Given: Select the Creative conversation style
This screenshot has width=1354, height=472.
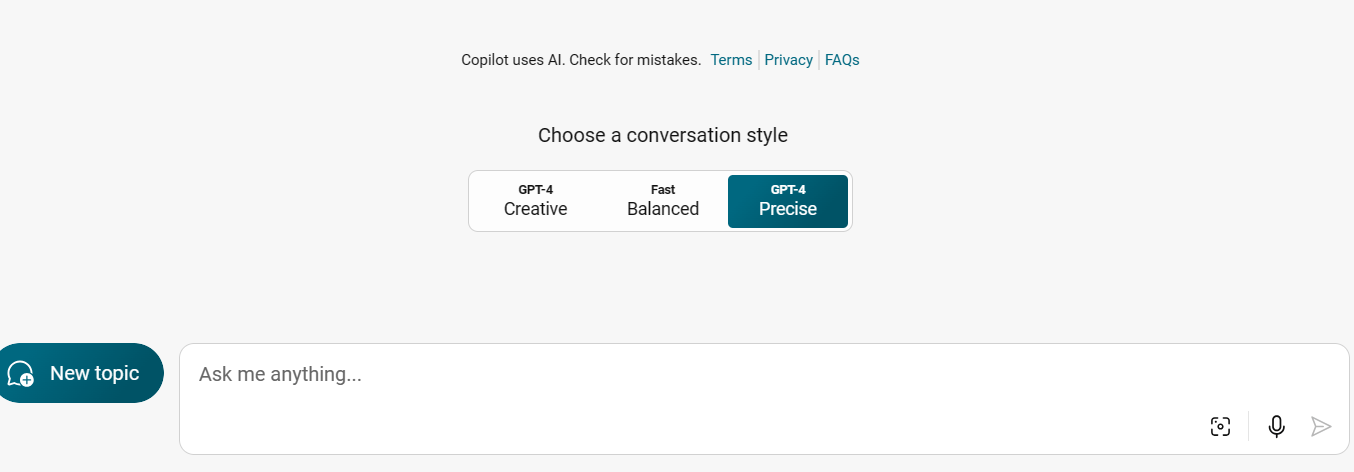Looking at the screenshot, I should coord(535,201).
